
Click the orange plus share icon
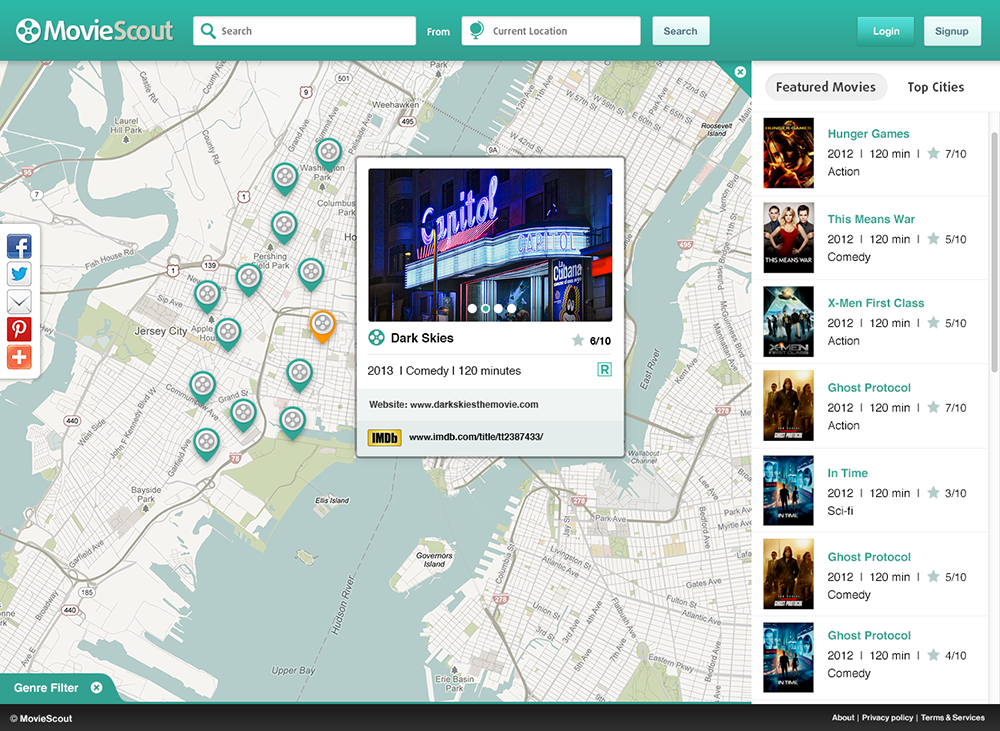click(x=19, y=357)
